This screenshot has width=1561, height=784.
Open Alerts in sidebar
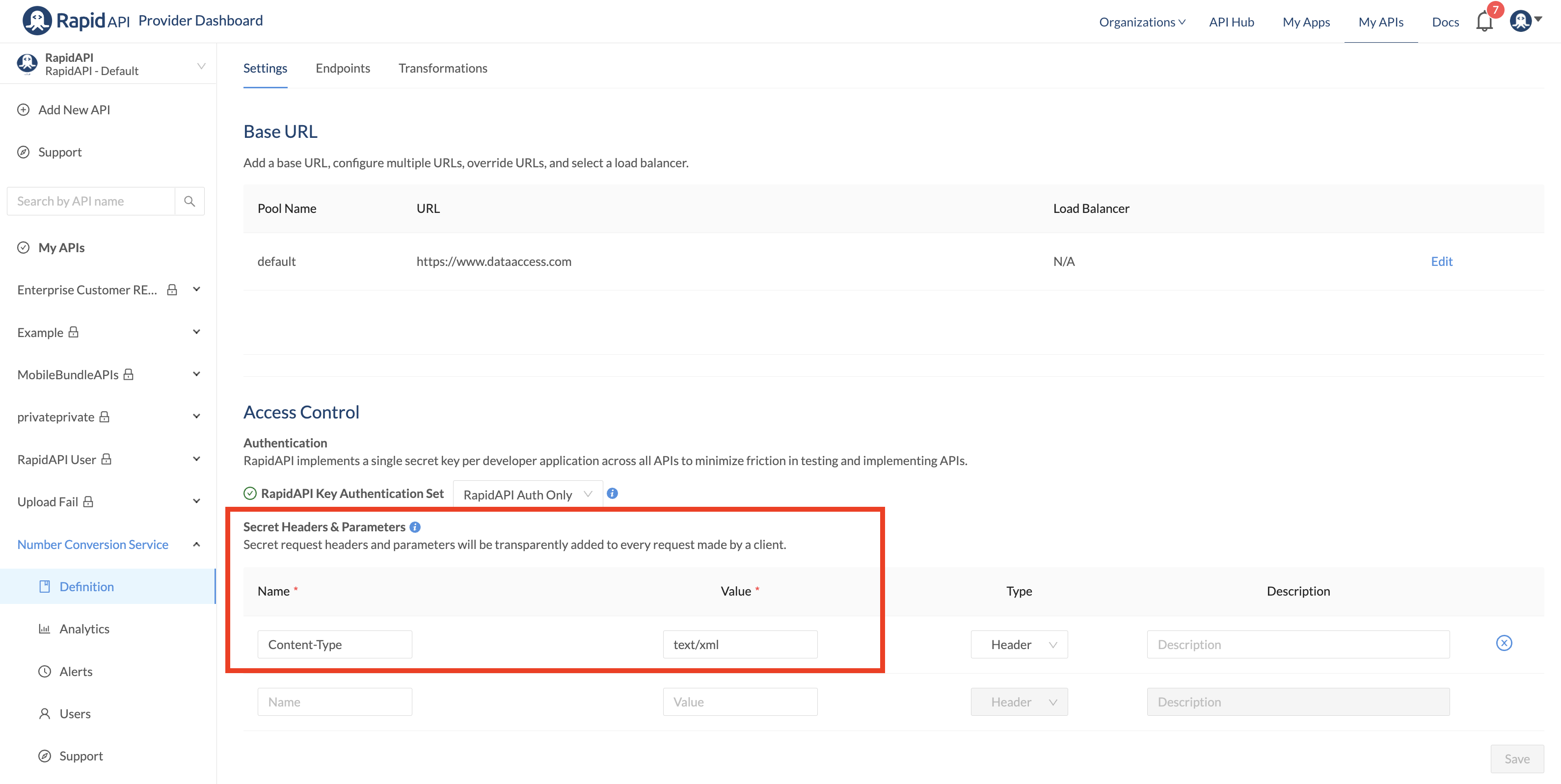(x=76, y=671)
